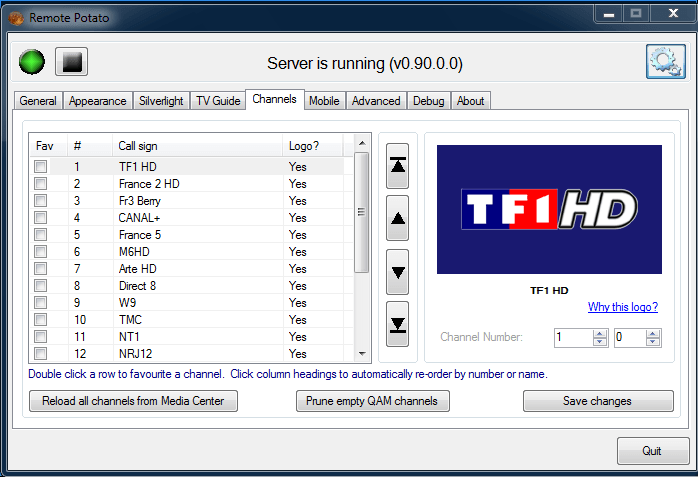Tick the favourite checkbox for M6HD
This screenshot has width=698, height=477.
(41, 252)
